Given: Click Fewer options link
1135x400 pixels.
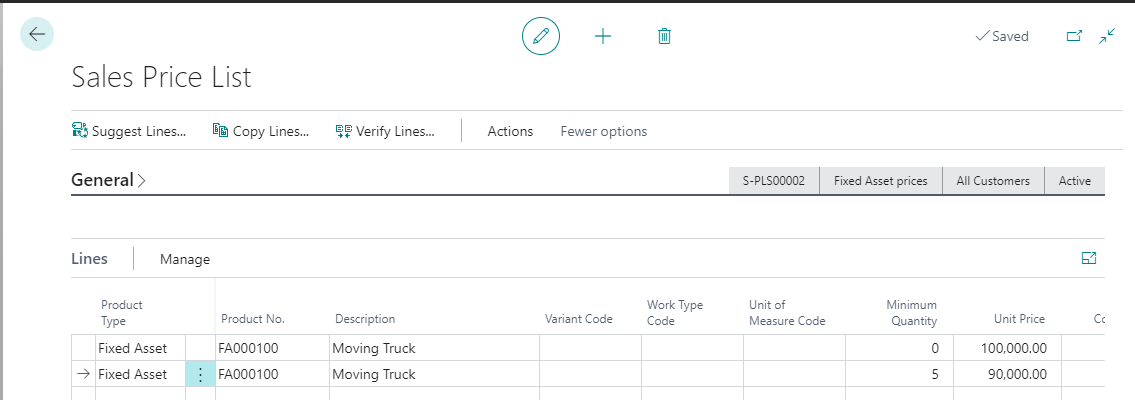Looking at the screenshot, I should coord(603,131).
